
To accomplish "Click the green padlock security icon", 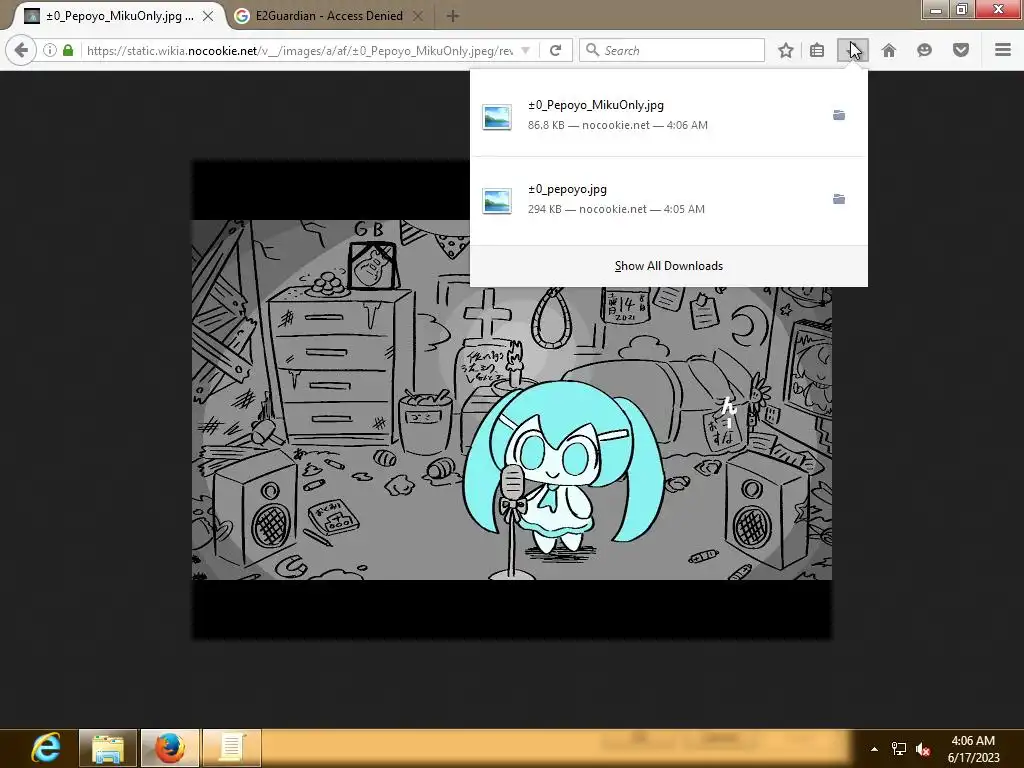I will (x=68, y=50).
